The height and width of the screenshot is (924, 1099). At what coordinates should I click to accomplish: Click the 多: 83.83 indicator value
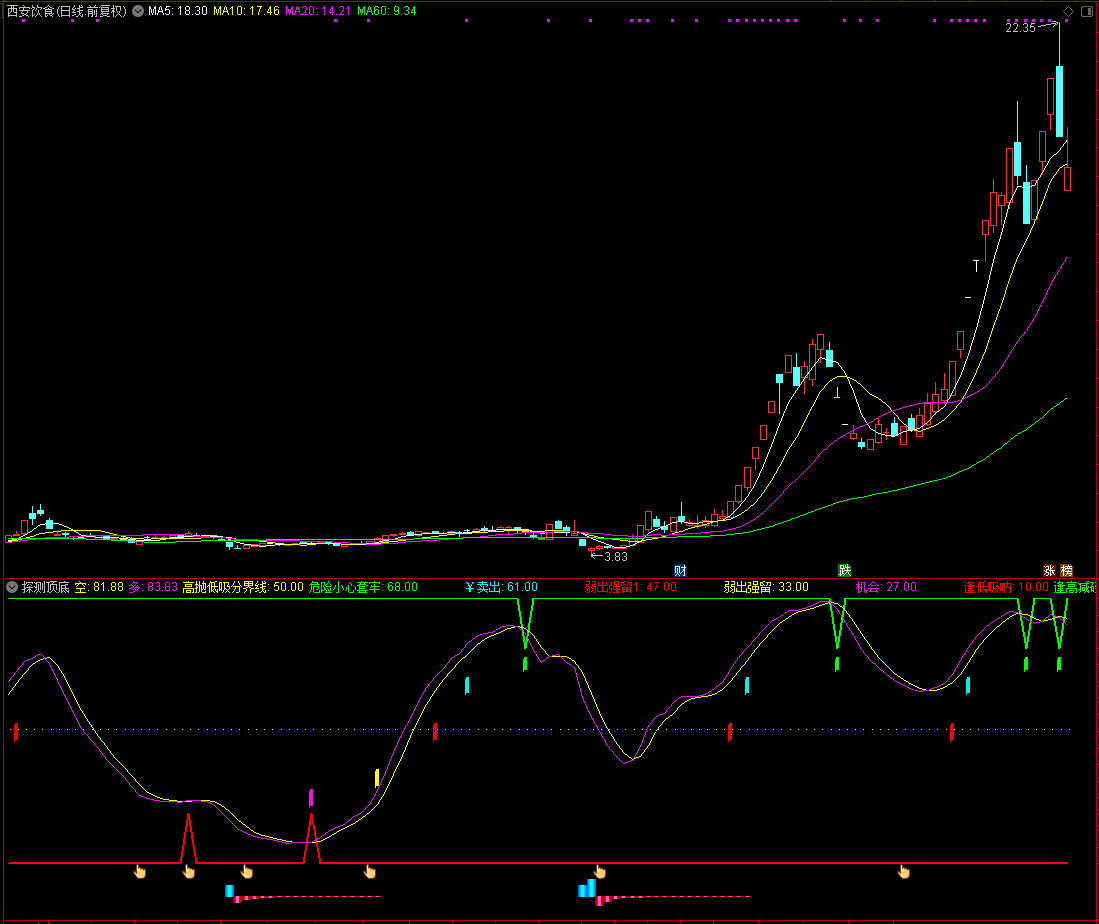coord(153,587)
